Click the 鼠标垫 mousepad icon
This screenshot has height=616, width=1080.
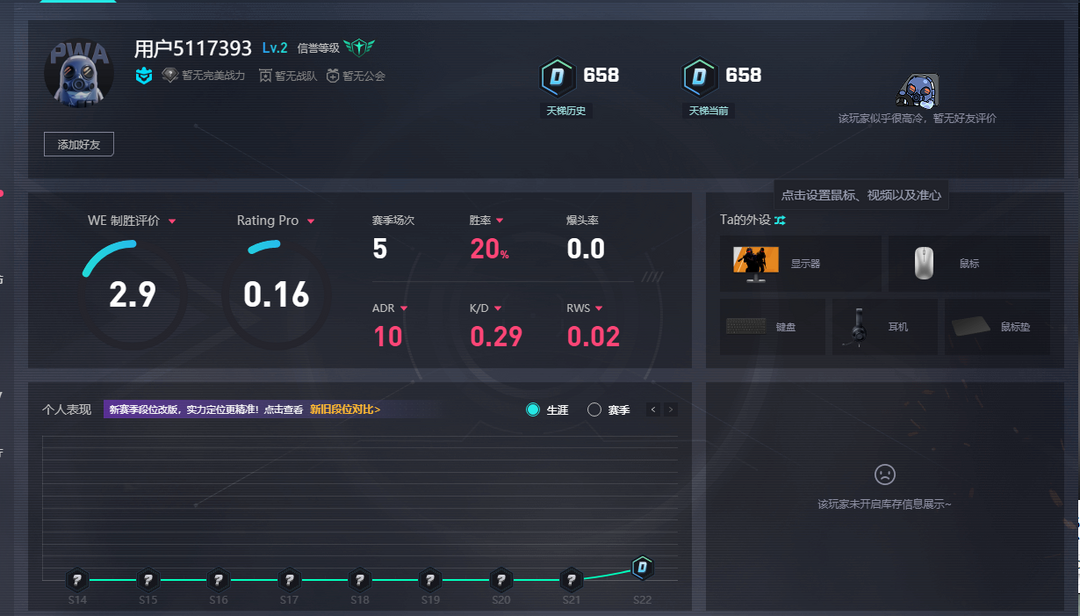point(971,326)
